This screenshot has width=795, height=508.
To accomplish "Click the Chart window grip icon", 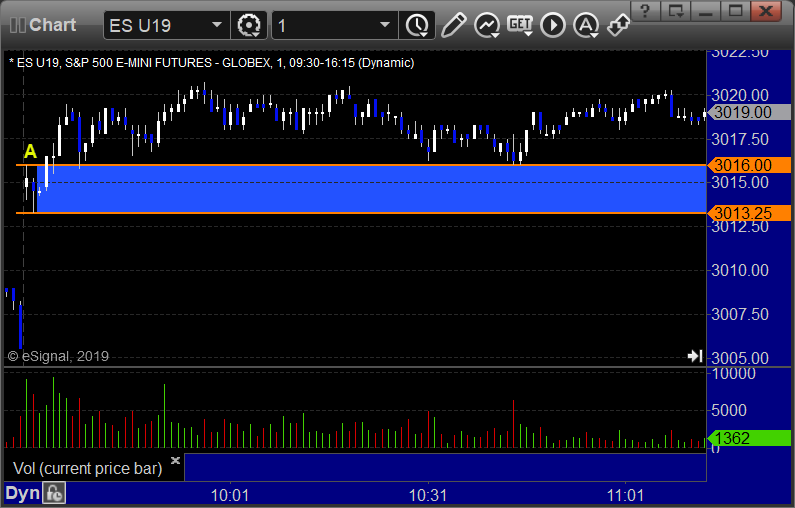I will [x=18, y=25].
